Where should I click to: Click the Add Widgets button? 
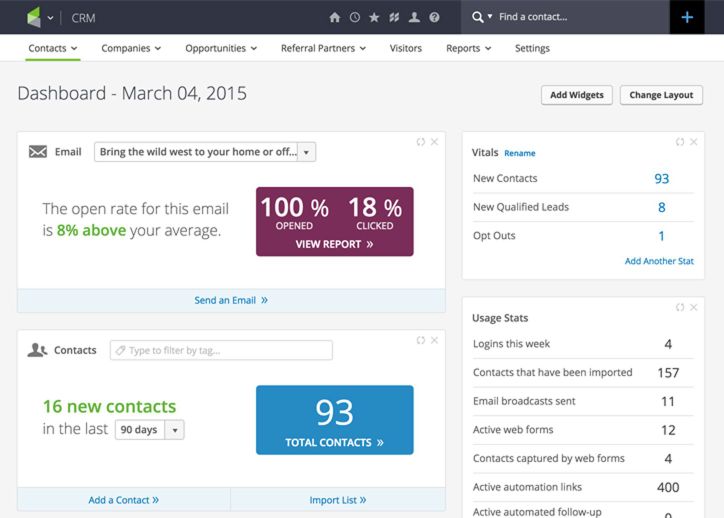pos(577,95)
